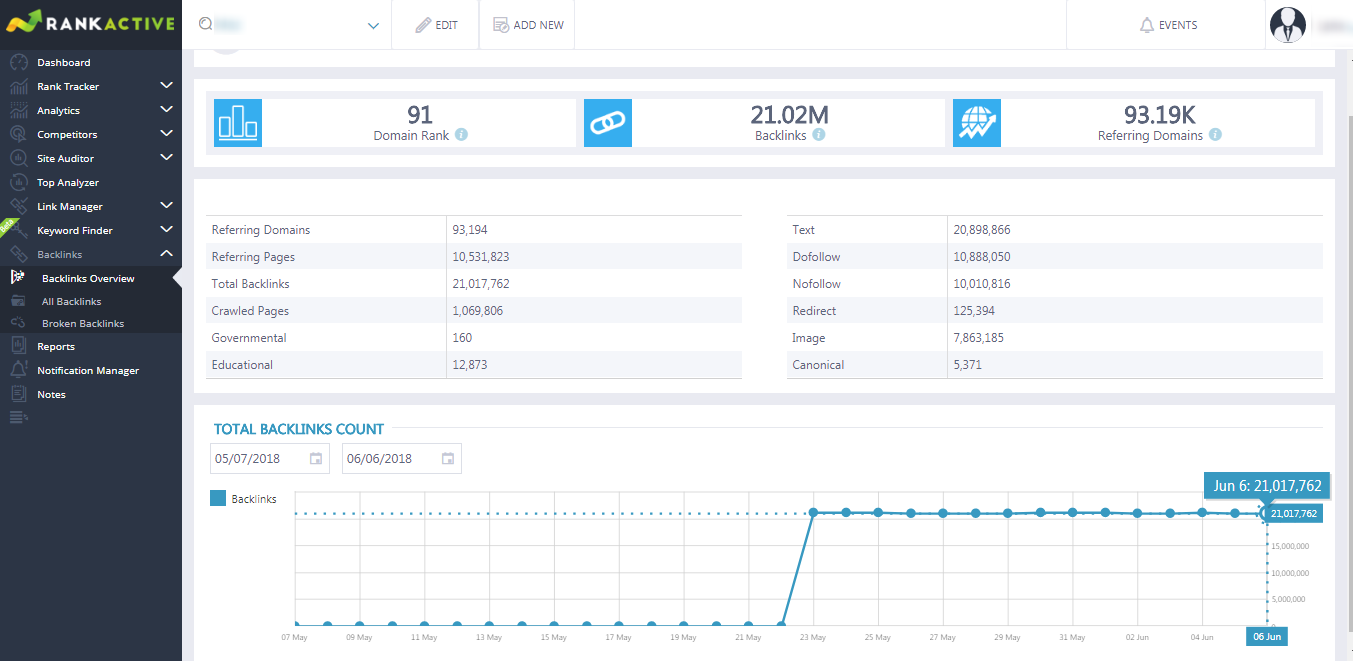The image size is (1353, 661).
Task: Click the Domain Rank info icon
Action: tap(461, 135)
